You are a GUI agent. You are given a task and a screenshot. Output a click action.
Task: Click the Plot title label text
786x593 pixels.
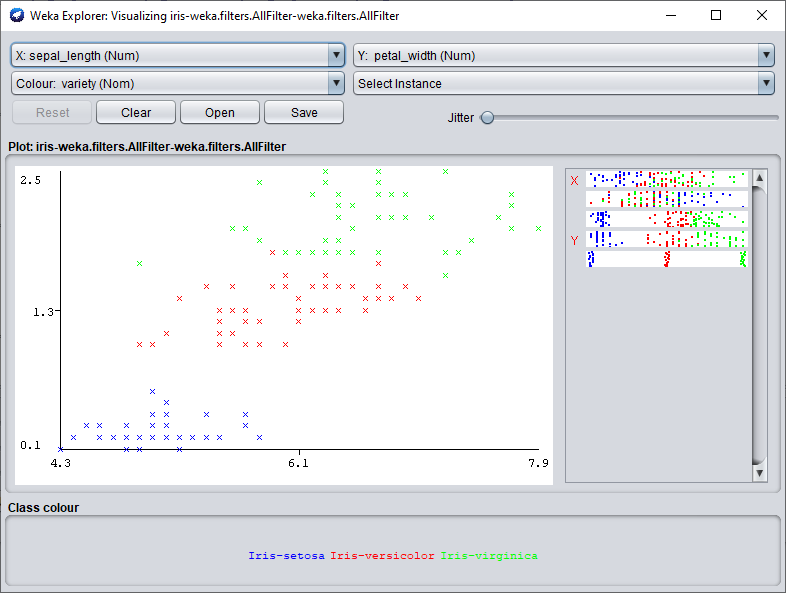coord(147,147)
